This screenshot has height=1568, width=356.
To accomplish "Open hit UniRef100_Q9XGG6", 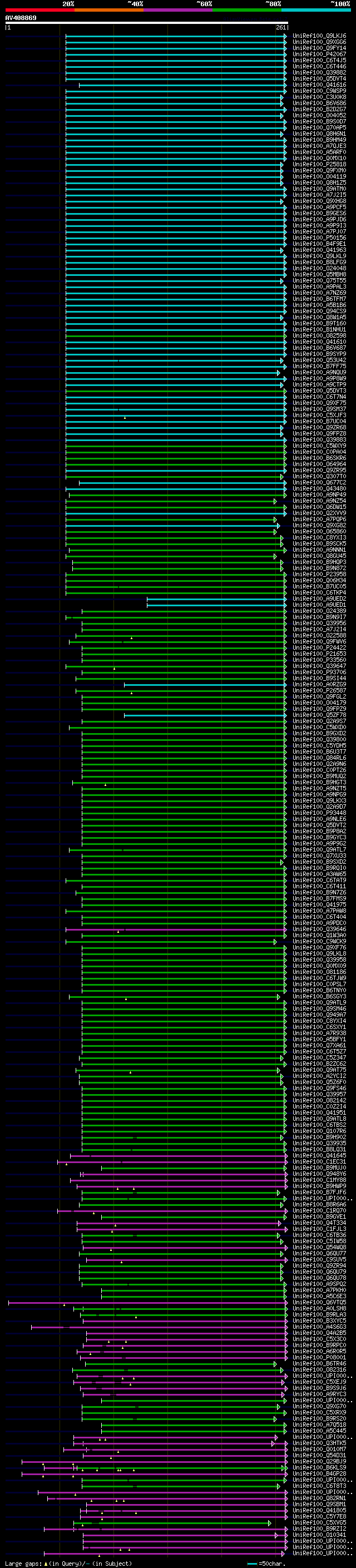I will 319,42.
